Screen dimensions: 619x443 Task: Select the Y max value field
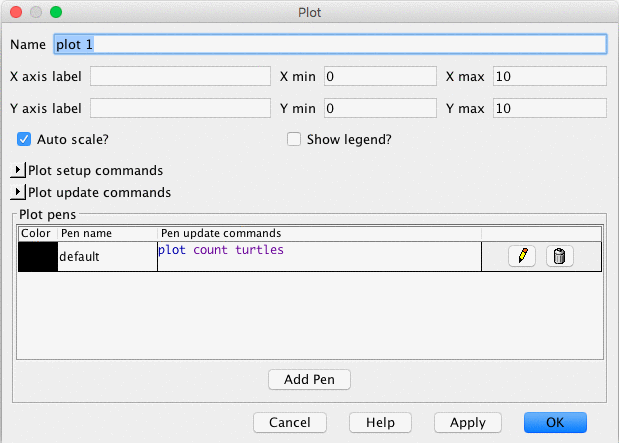coord(550,108)
